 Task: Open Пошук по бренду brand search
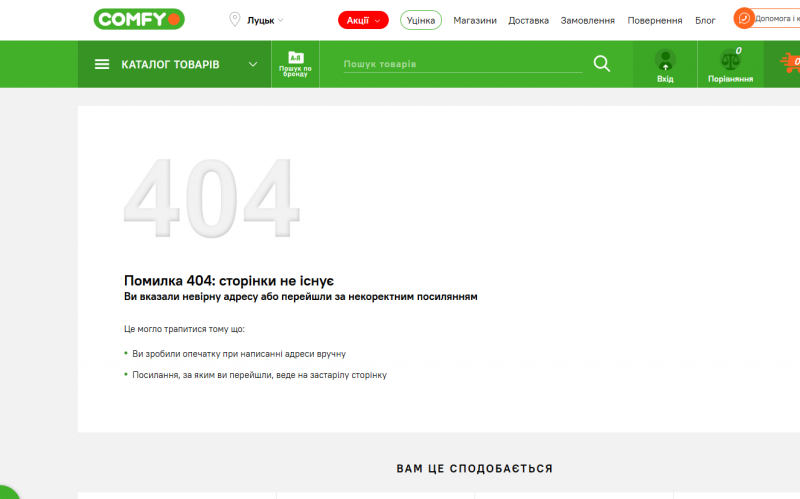tap(295, 64)
